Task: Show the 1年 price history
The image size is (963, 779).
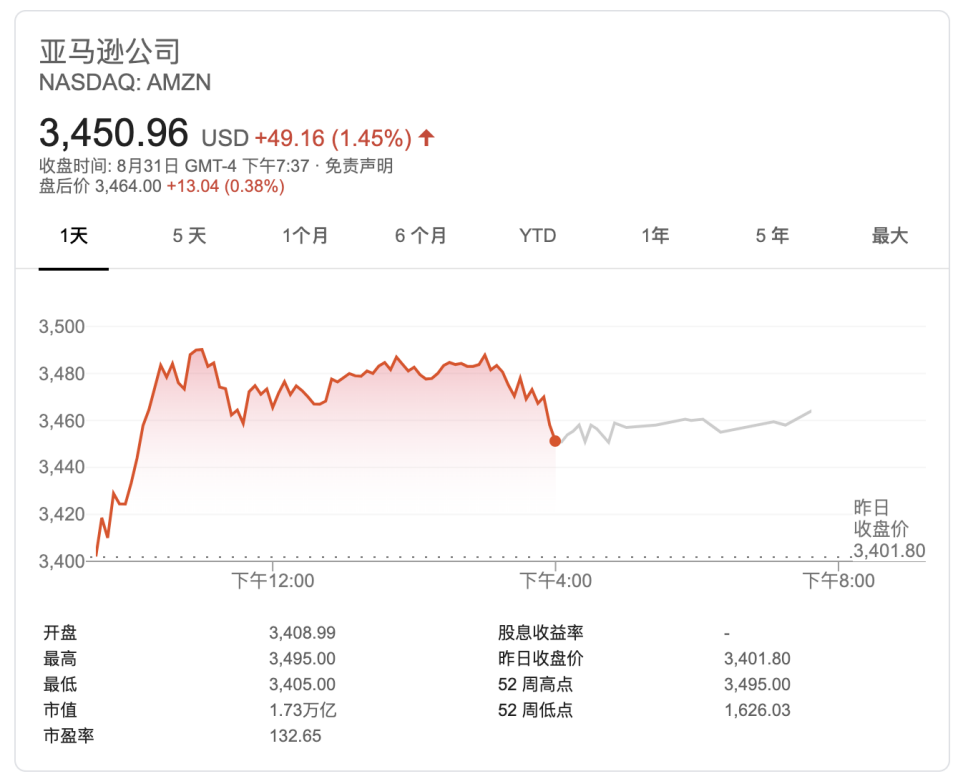Action: [655, 235]
